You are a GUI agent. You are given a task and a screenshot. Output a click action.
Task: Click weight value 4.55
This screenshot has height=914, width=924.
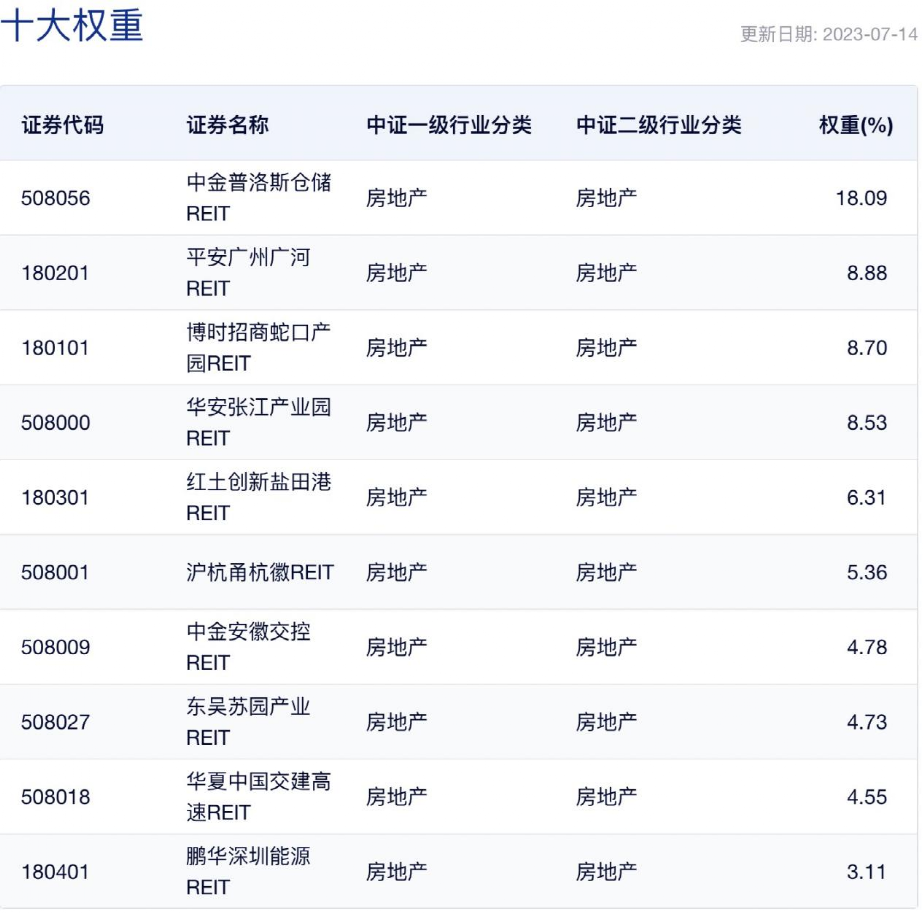coord(867,797)
